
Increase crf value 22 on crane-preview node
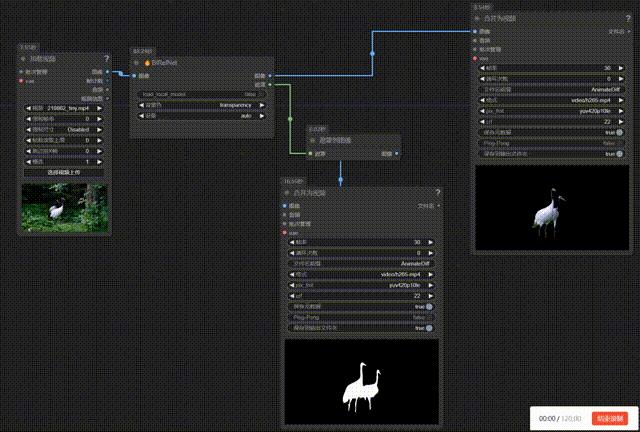click(621, 122)
